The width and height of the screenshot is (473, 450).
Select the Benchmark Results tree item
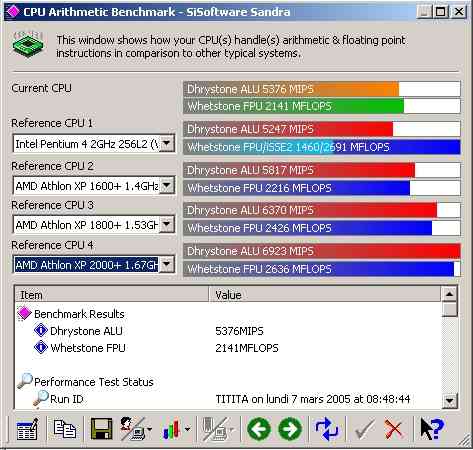tap(79, 314)
